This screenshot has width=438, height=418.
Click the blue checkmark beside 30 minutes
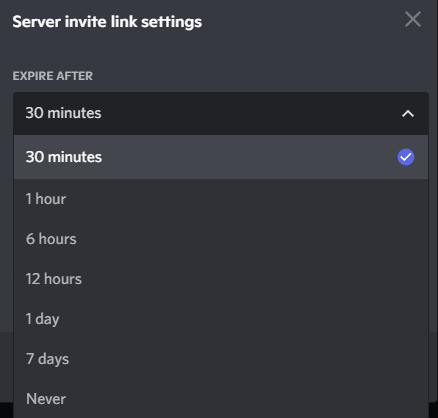pos(406,157)
